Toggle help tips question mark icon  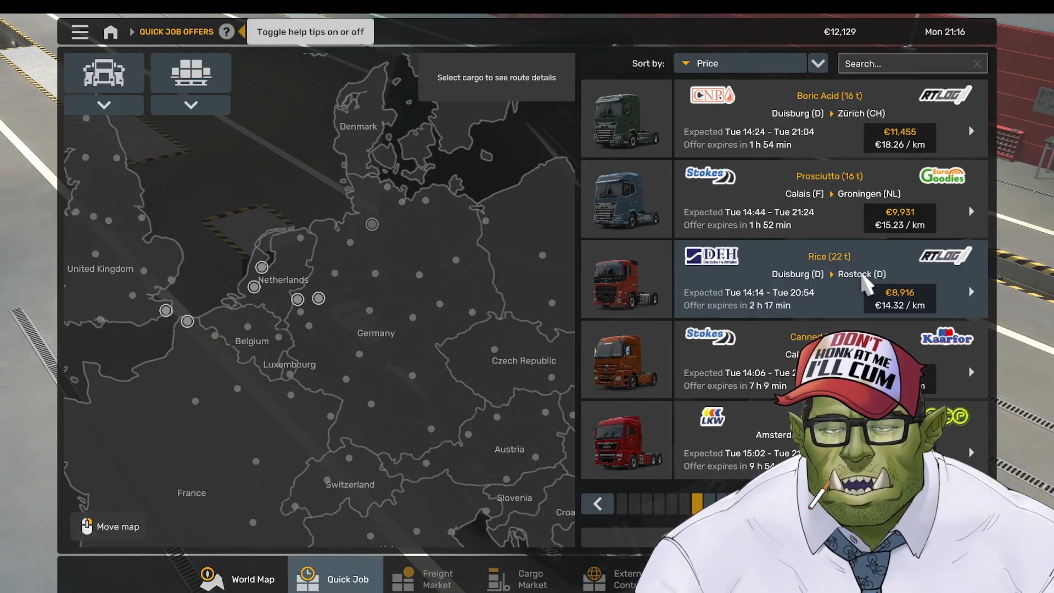point(227,32)
